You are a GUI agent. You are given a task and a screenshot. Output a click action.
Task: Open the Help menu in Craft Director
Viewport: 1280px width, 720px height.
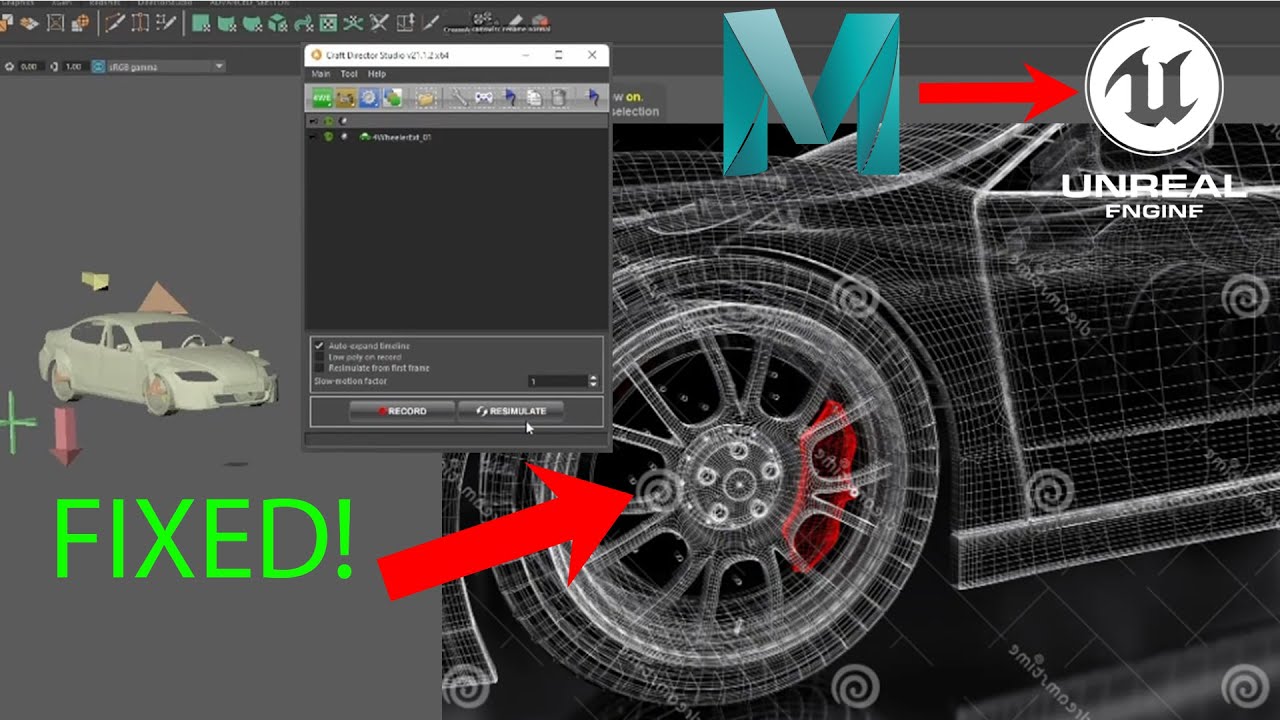coord(377,75)
